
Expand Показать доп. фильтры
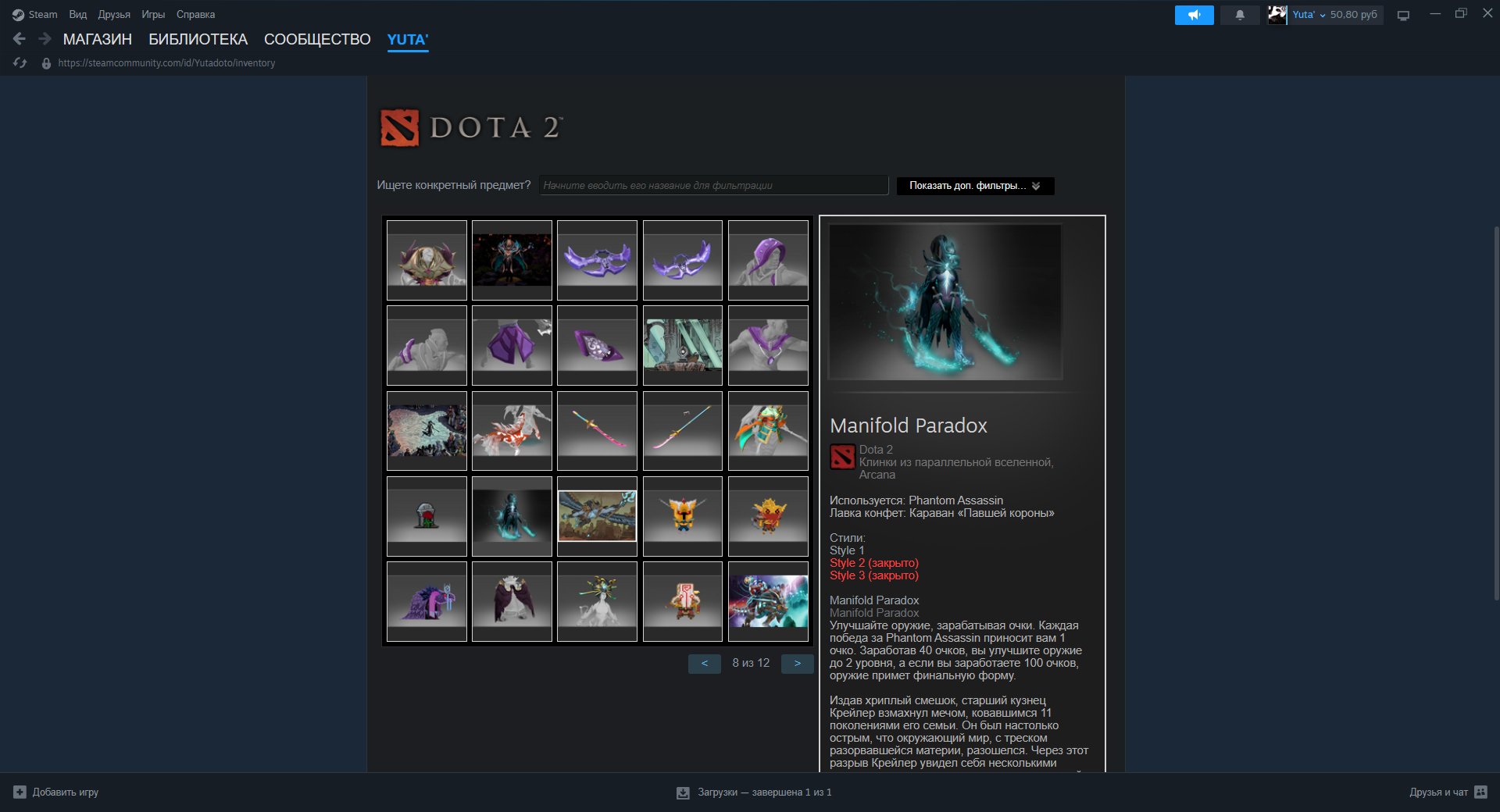975,186
